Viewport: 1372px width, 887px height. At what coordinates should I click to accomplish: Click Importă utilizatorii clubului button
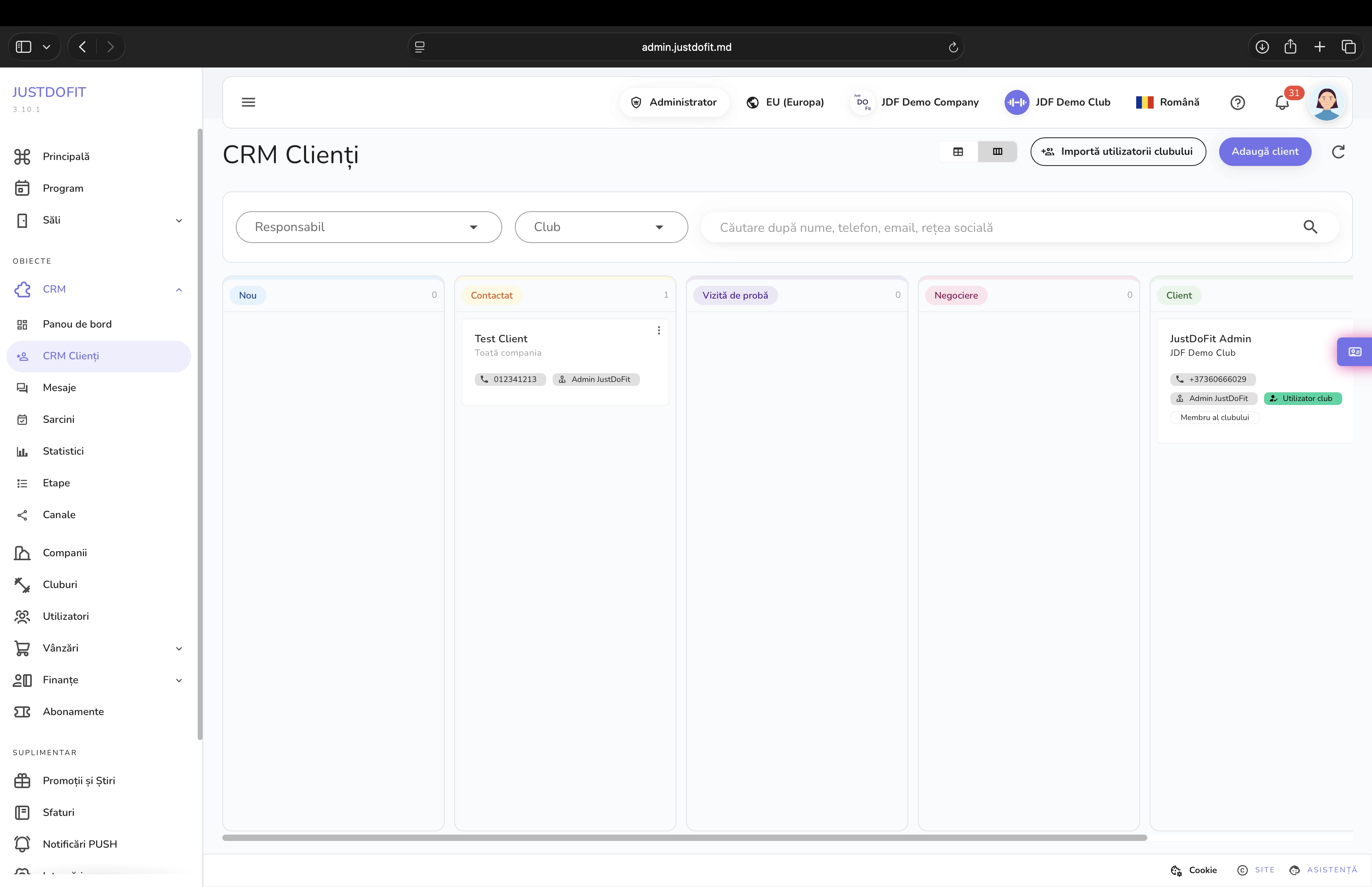pos(1118,152)
